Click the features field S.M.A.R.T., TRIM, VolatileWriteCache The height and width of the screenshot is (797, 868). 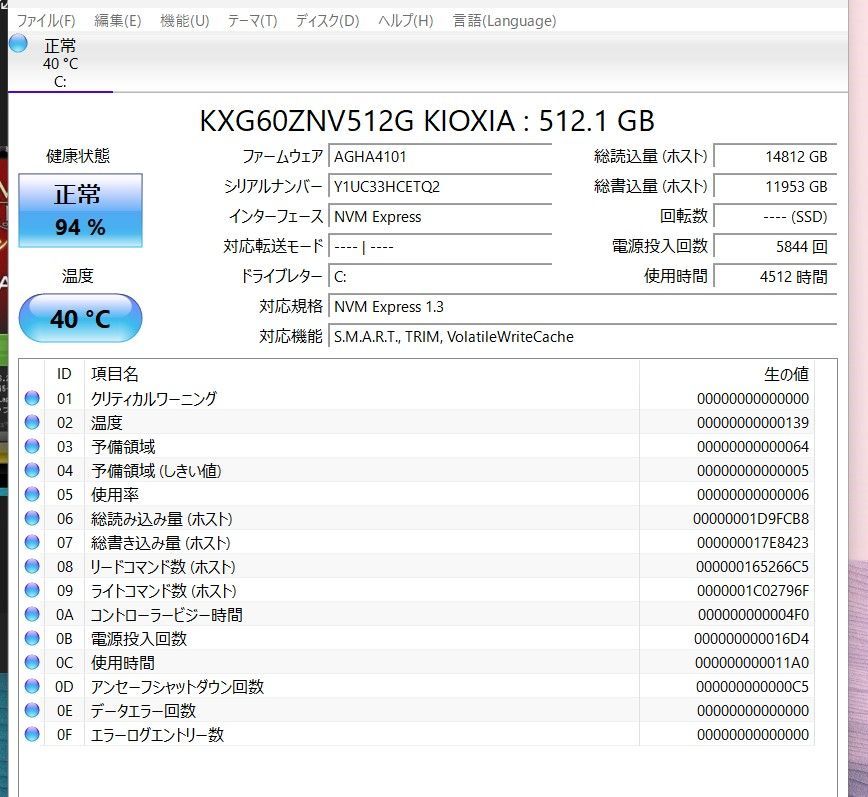click(582, 337)
